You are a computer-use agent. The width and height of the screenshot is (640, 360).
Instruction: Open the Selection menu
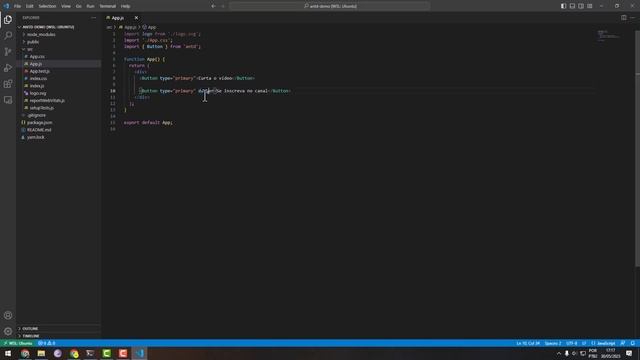(47, 6)
